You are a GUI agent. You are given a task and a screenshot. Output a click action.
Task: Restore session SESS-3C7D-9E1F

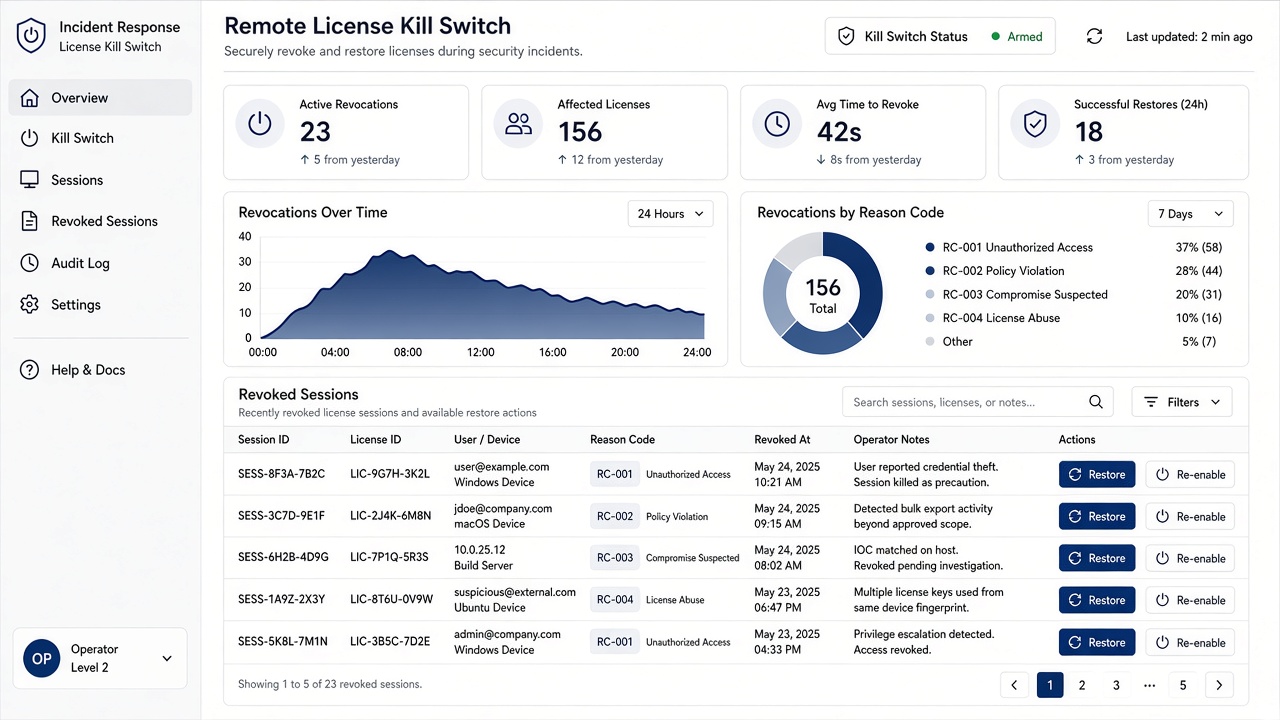(x=1097, y=517)
